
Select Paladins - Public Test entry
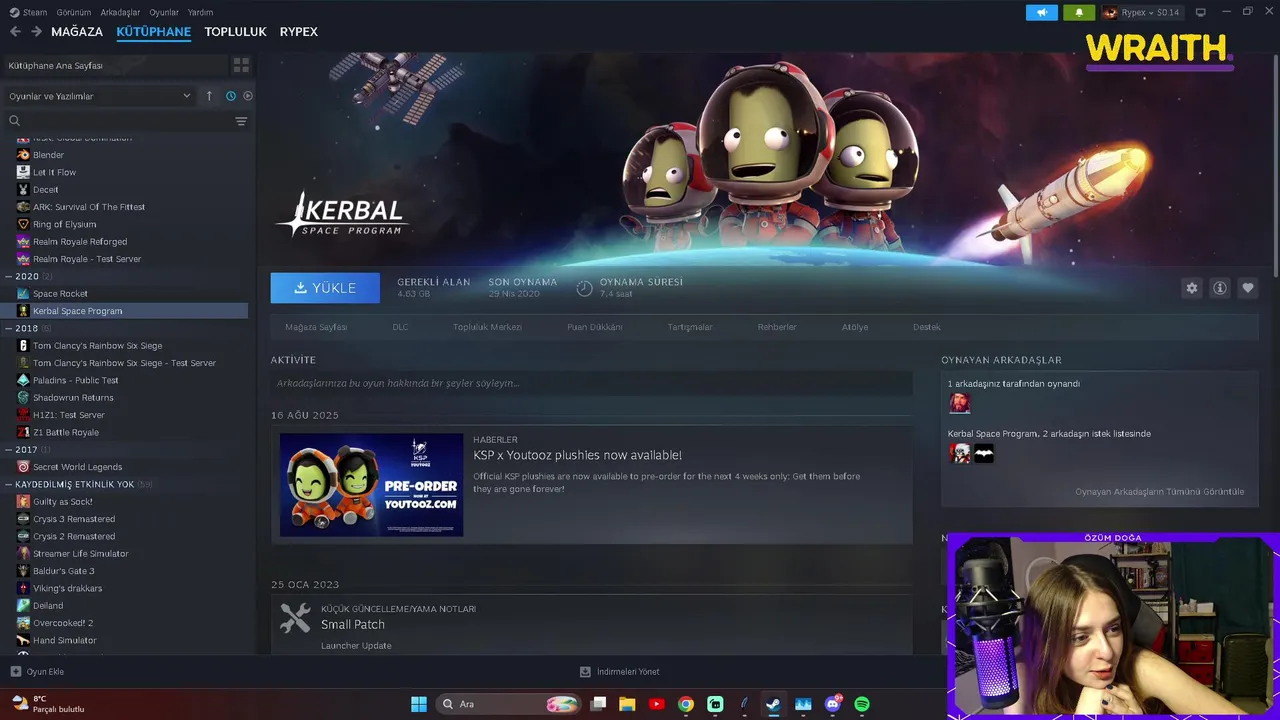coord(75,380)
